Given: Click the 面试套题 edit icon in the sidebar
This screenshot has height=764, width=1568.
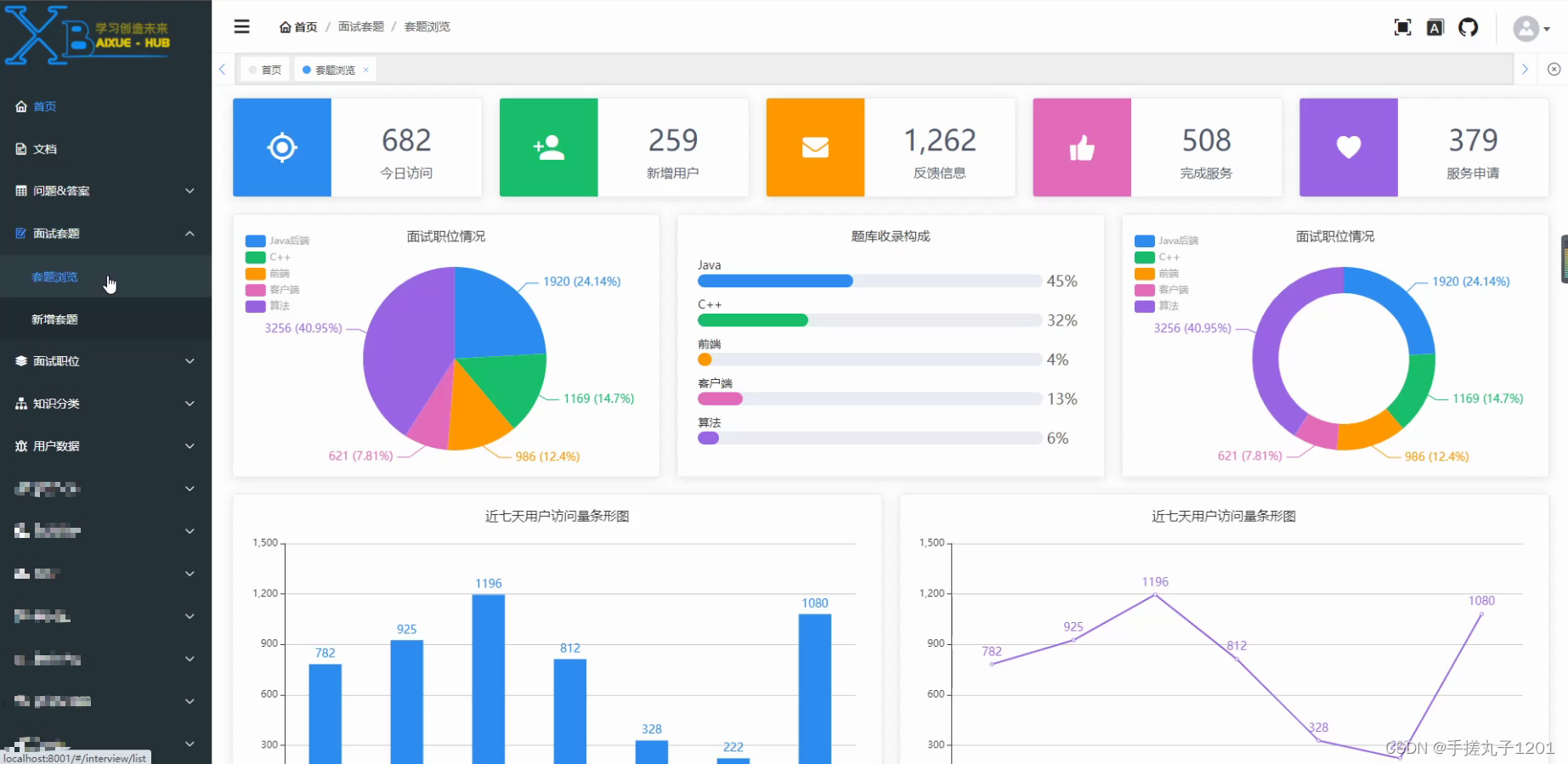Looking at the screenshot, I should (21, 234).
